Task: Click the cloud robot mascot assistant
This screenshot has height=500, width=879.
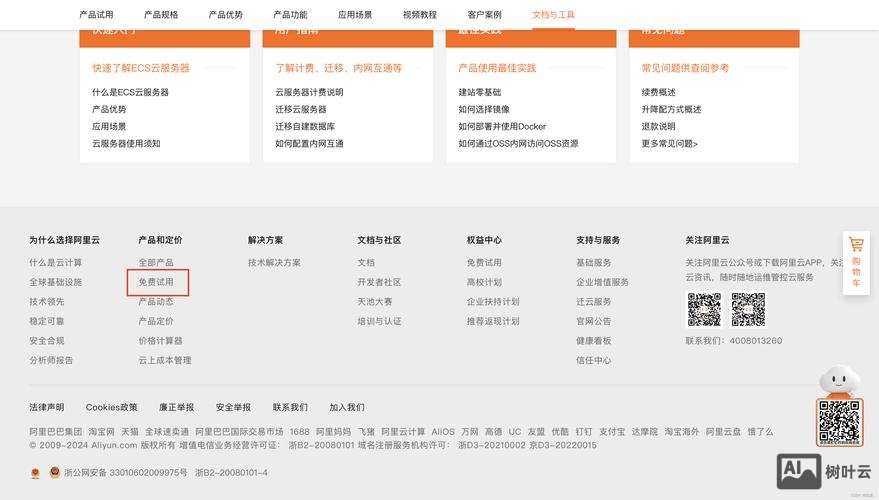Action: (x=839, y=381)
